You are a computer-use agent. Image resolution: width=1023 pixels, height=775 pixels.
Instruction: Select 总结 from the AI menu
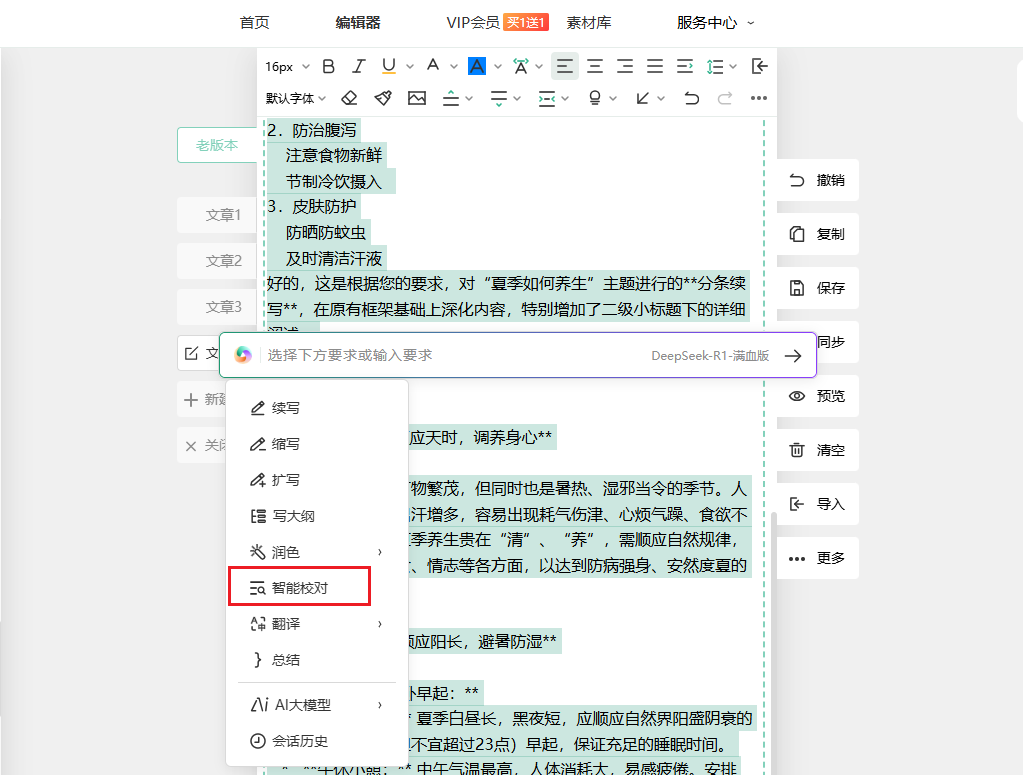tap(316, 660)
